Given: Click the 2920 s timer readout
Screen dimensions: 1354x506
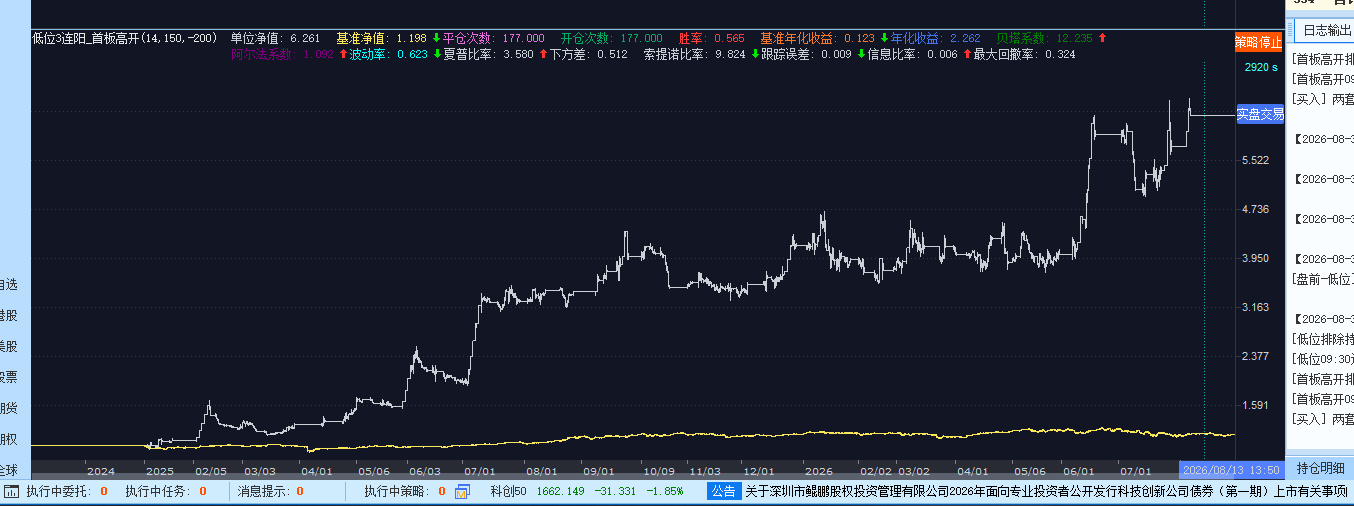Looking at the screenshot, I should pos(1261,68).
